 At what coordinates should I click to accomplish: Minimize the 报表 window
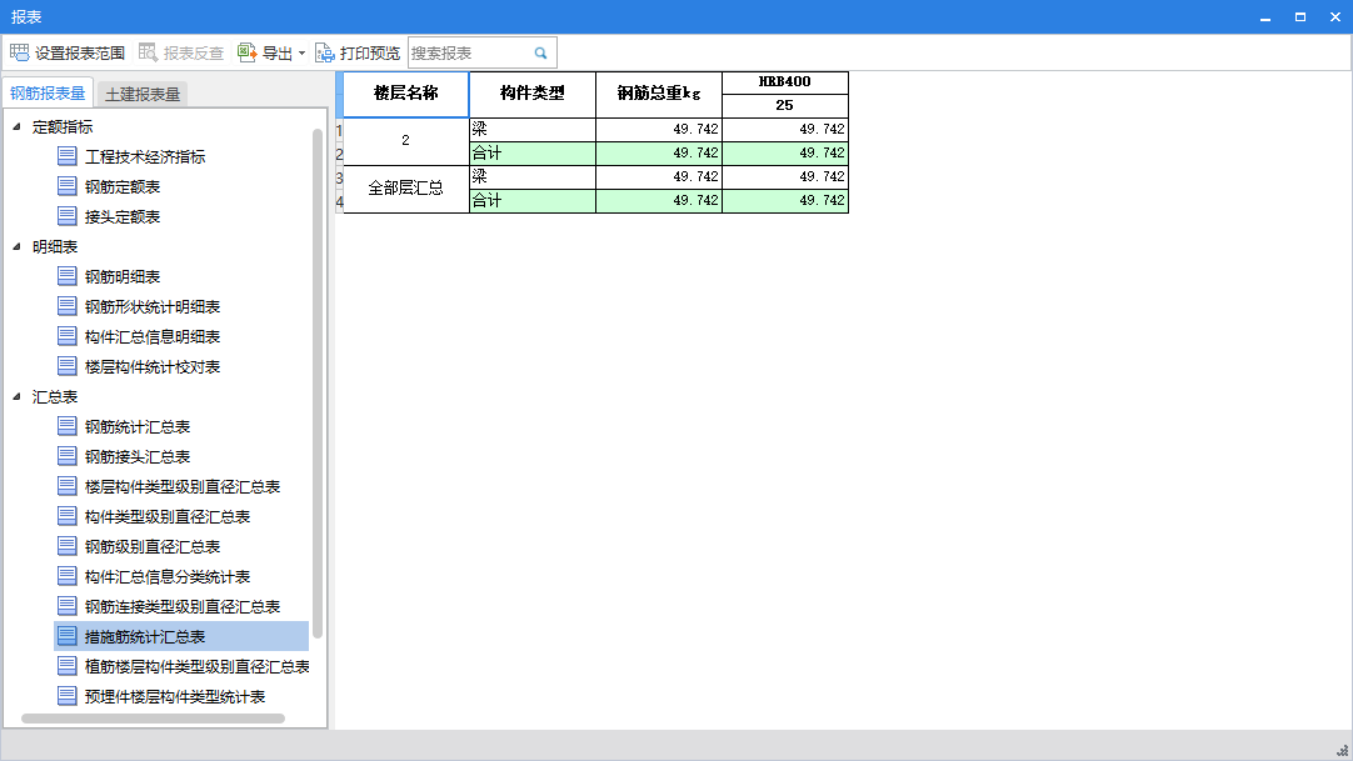coord(1266,17)
